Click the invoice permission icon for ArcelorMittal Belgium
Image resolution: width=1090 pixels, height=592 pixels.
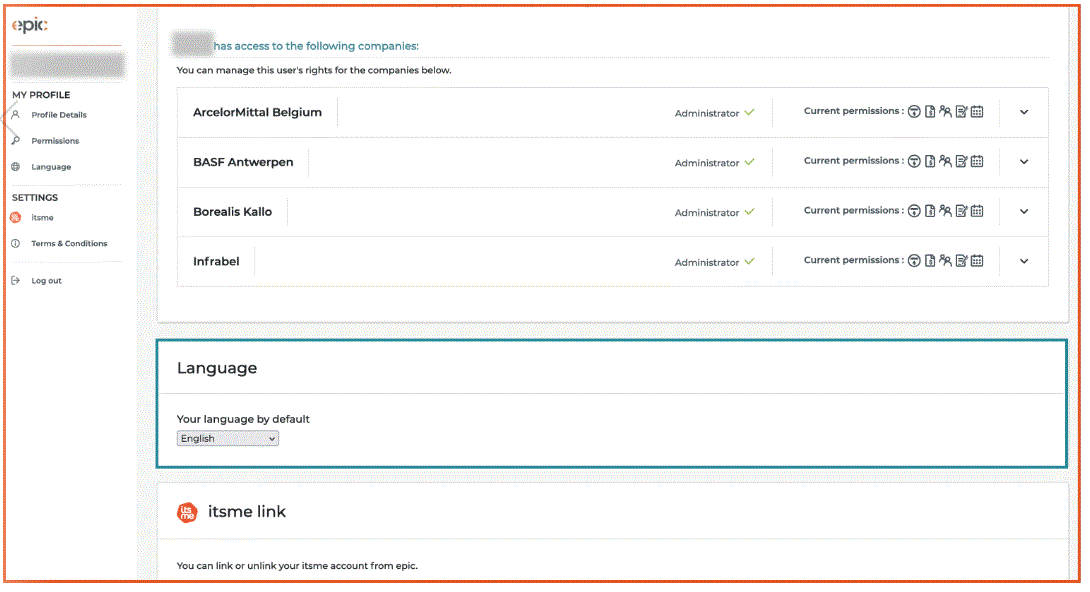(x=929, y=112)
